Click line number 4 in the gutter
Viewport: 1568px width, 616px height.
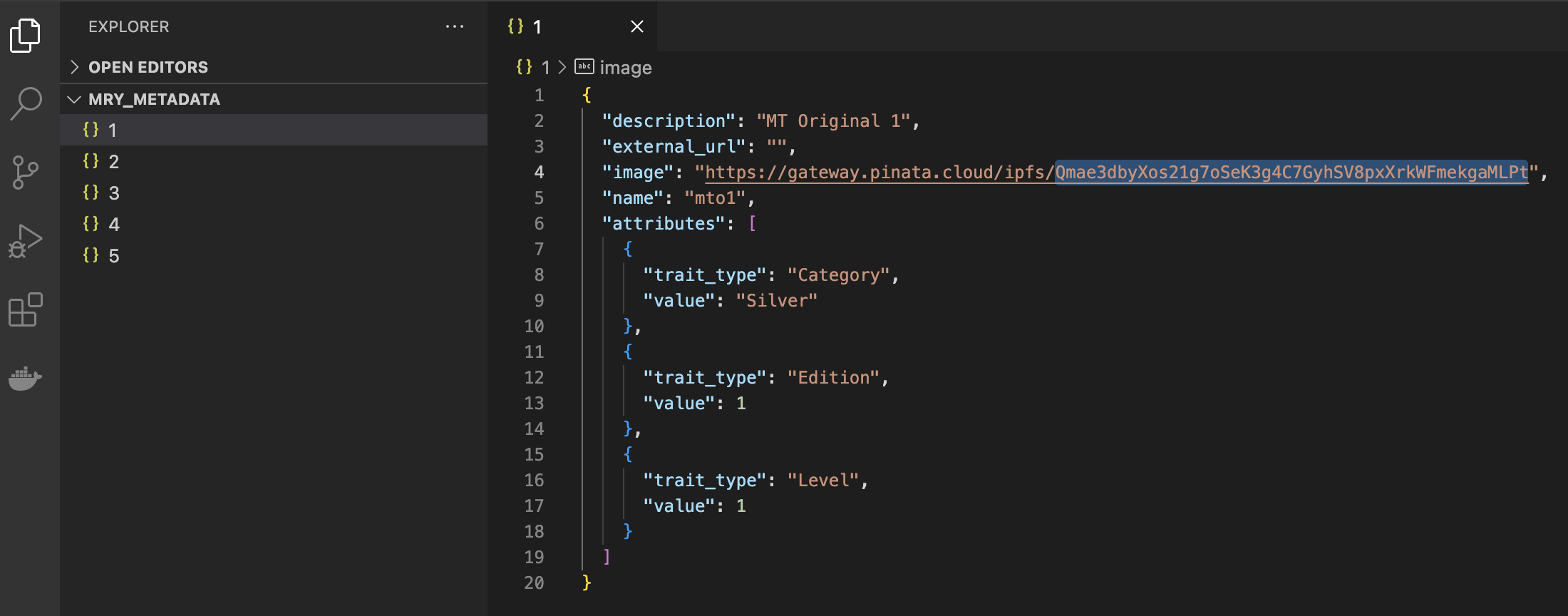click(x=540, y=172)
